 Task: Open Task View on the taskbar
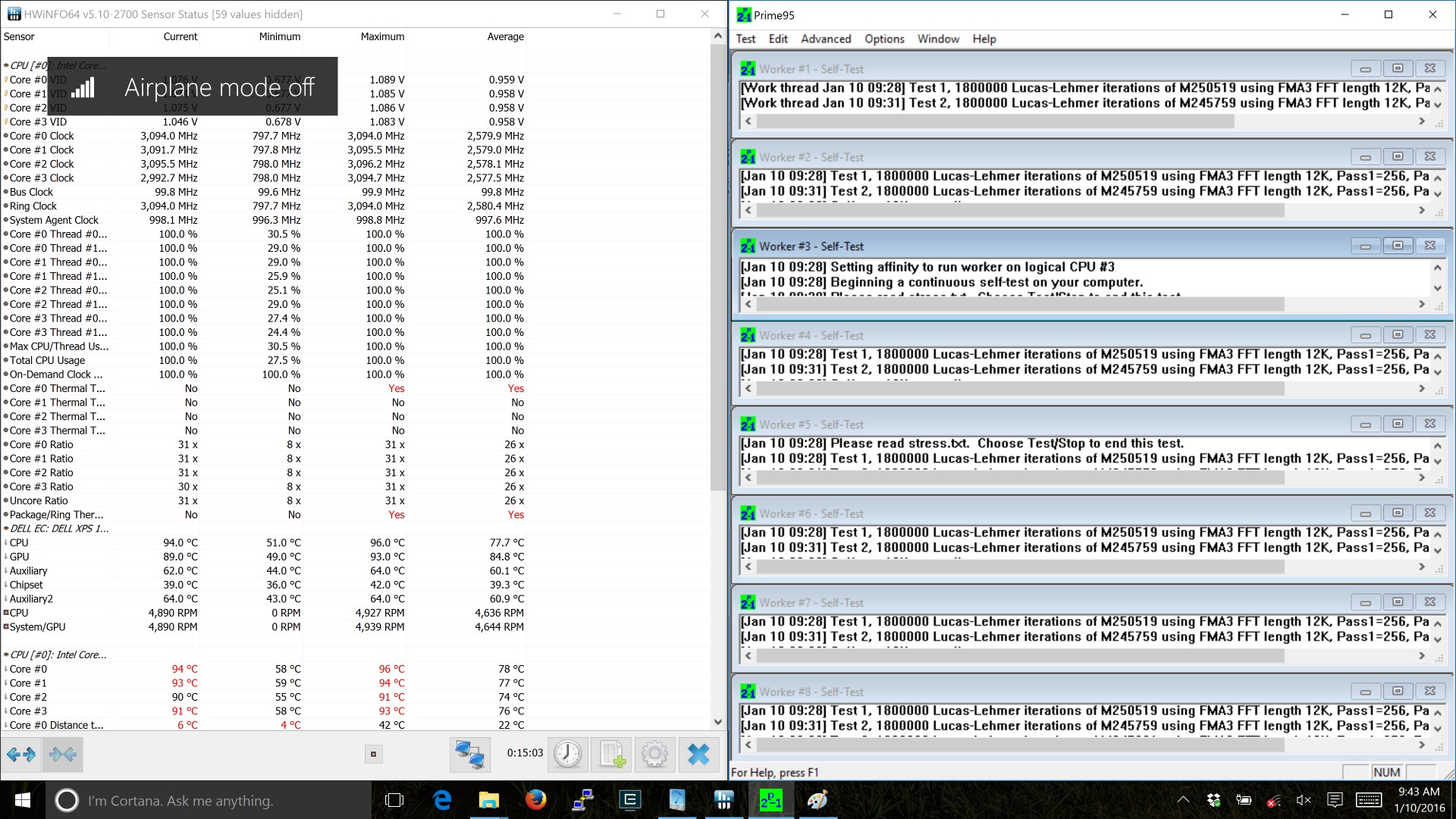[394, 800]
